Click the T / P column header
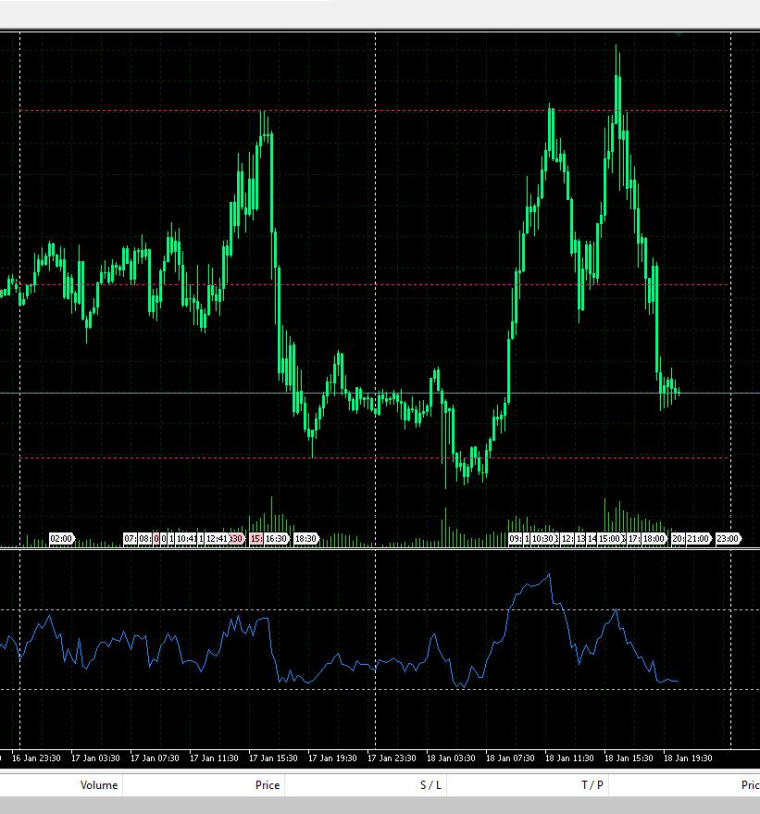Viewport: 760px width, 814px height. pyautogui.click(x=592, y=785)
